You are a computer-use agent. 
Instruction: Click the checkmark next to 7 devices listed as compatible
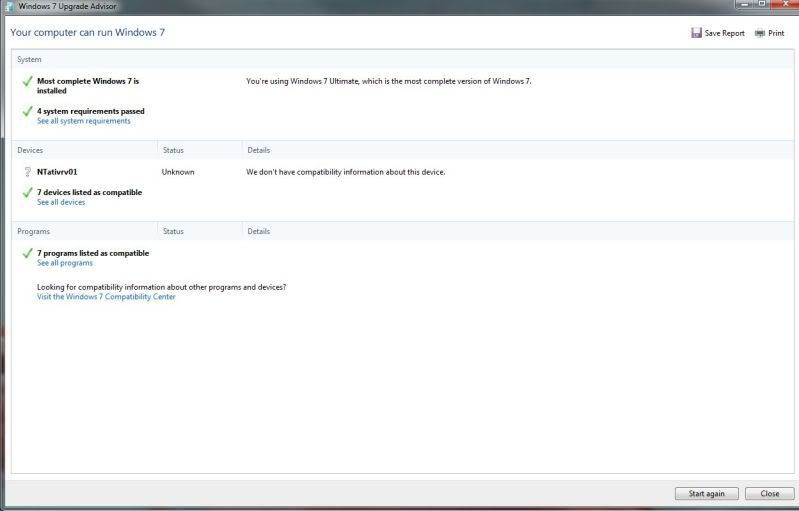28,193
